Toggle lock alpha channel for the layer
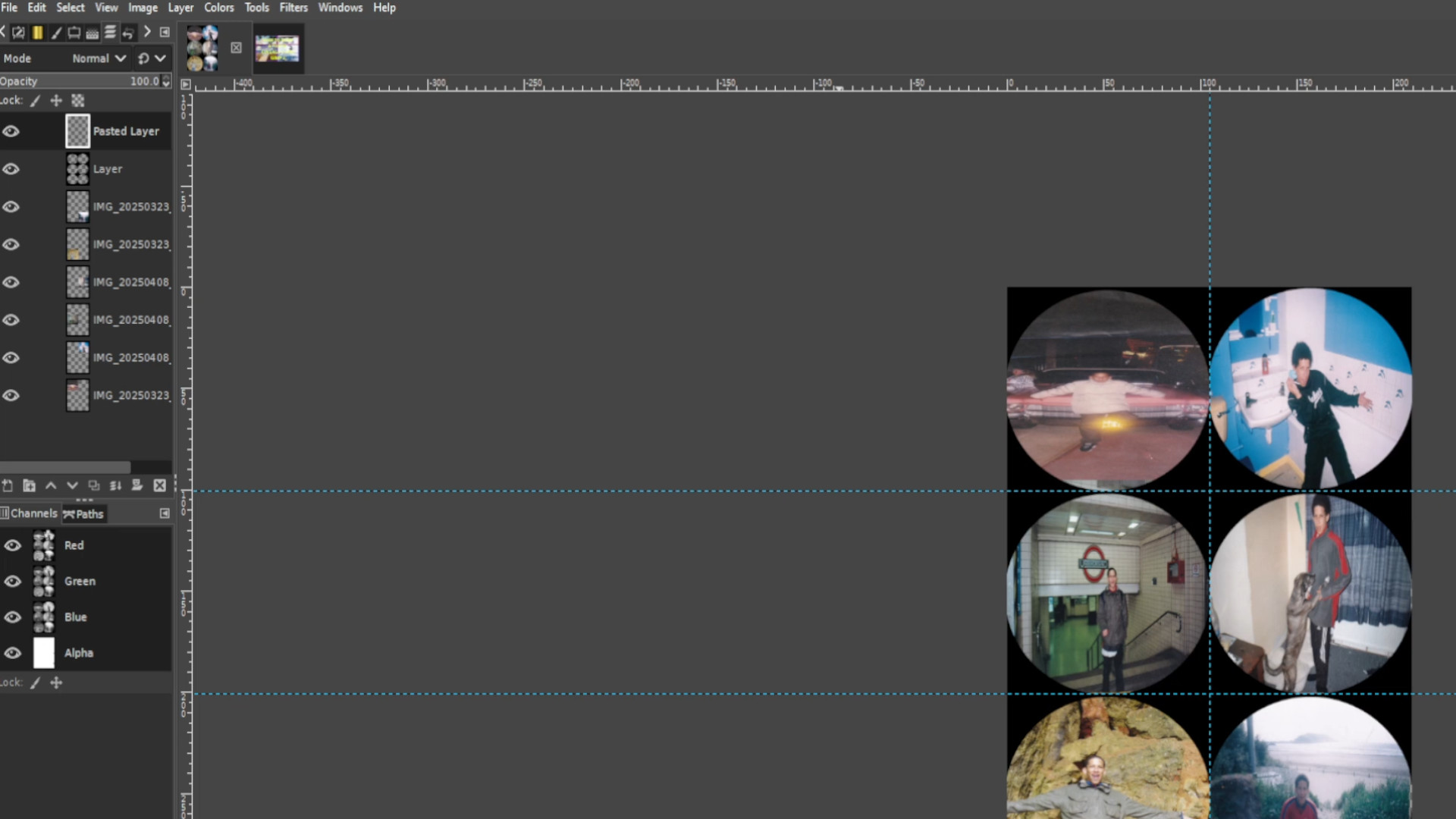This screenshot has width=1456, height=819. (x=77, y=100)
